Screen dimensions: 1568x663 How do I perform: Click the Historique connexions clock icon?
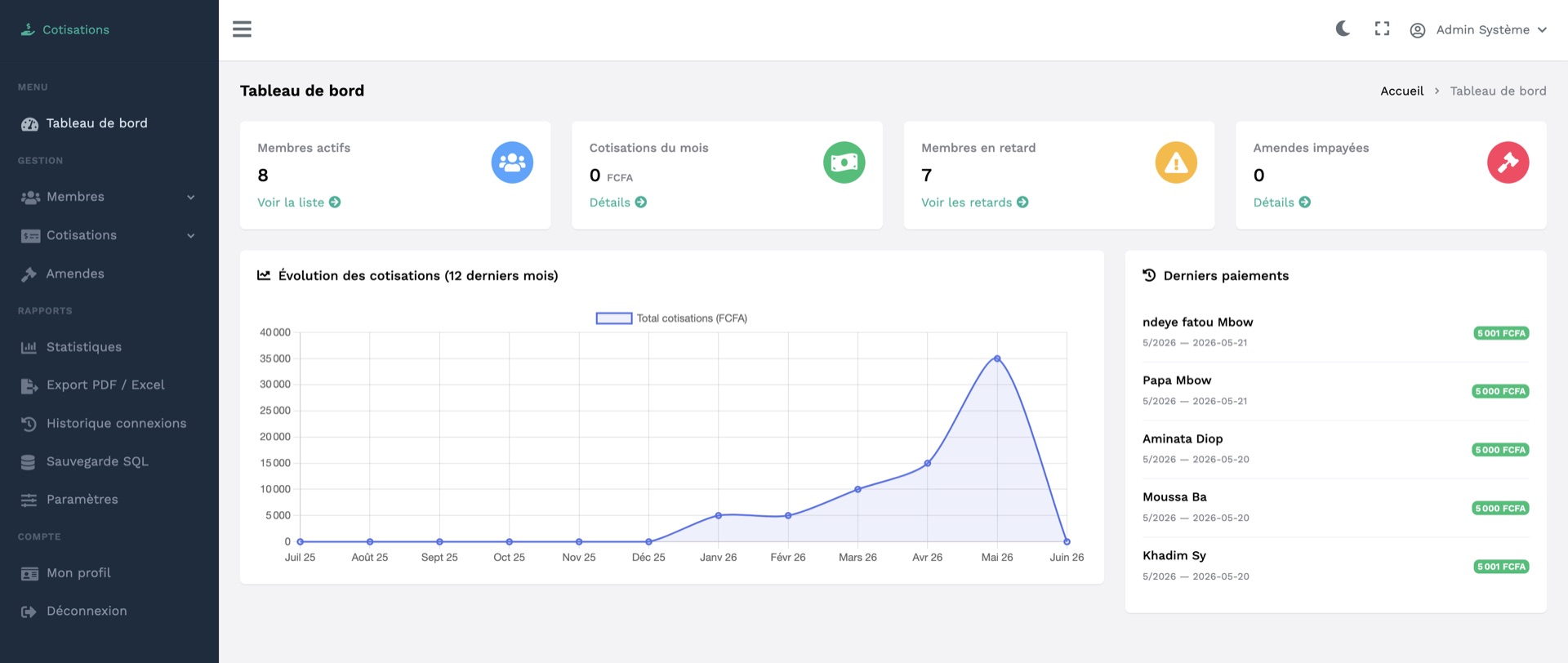coord(29,424)
